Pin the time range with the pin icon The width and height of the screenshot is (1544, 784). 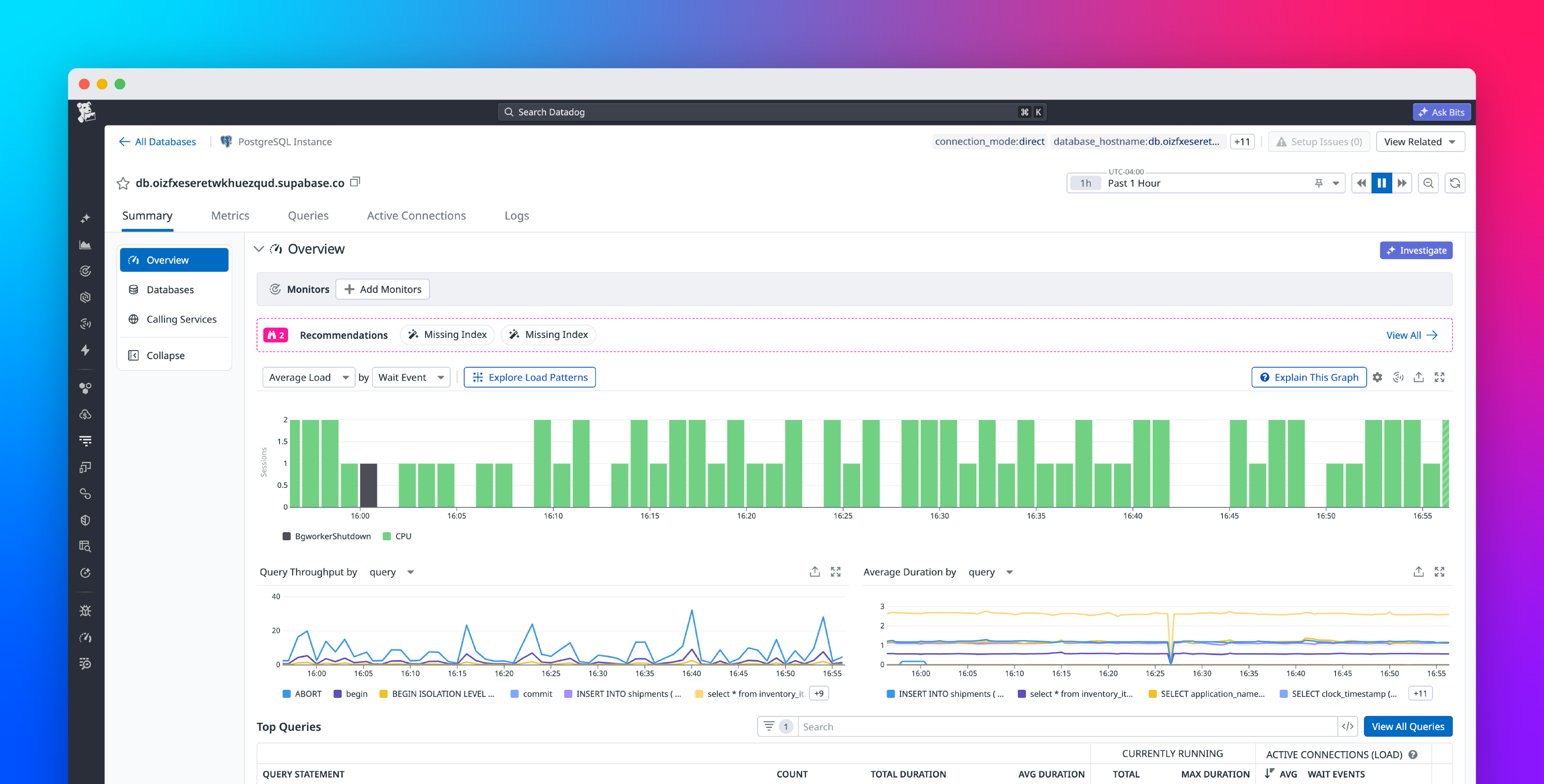pyautogui.click(x=1318, y=184)
